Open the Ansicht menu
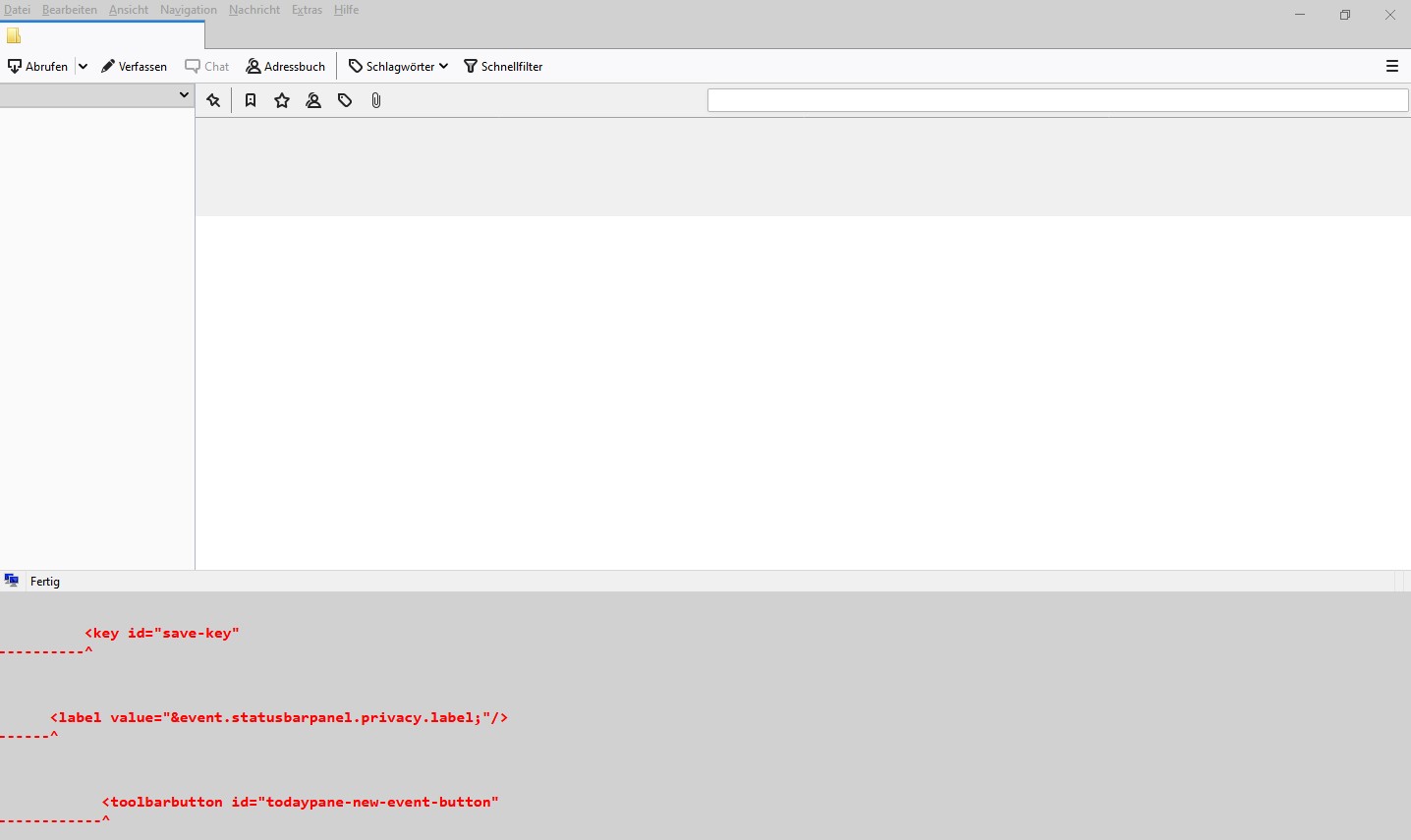This screenshot has width=1411, height=840. click(129, 10)
